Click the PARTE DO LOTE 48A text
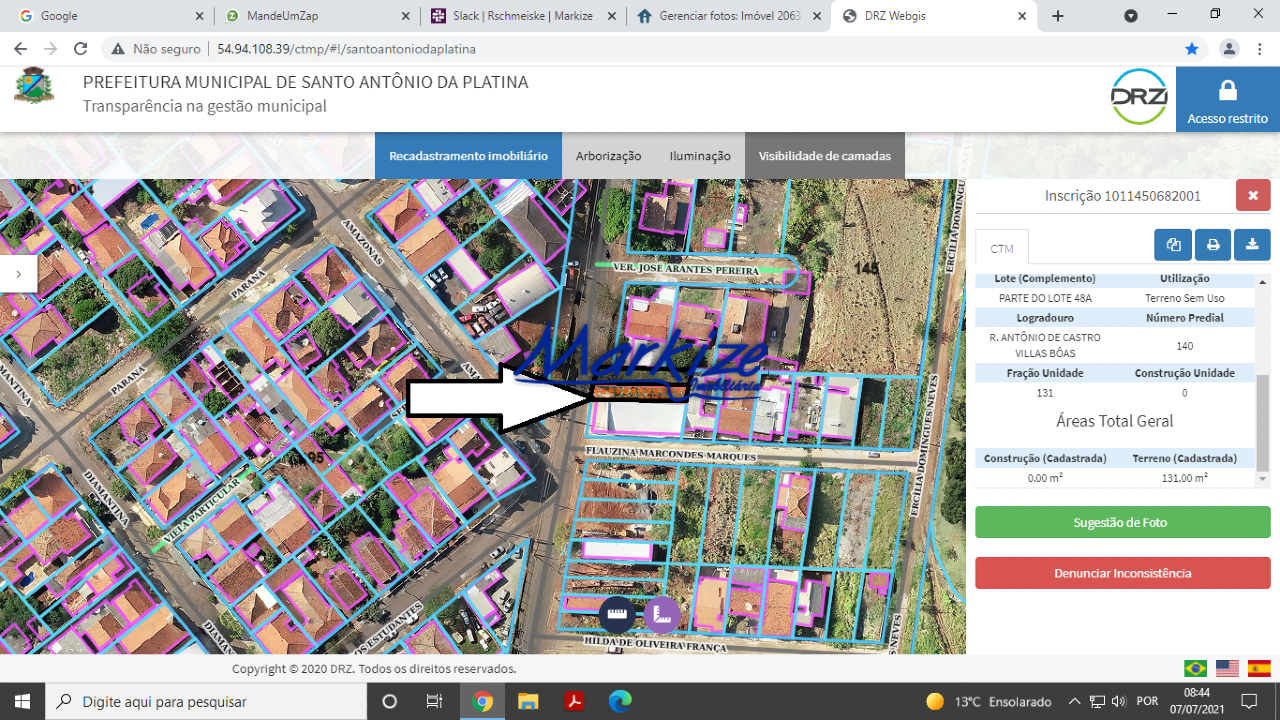This screenshot has width=1280, height=720. (1045, 298)
